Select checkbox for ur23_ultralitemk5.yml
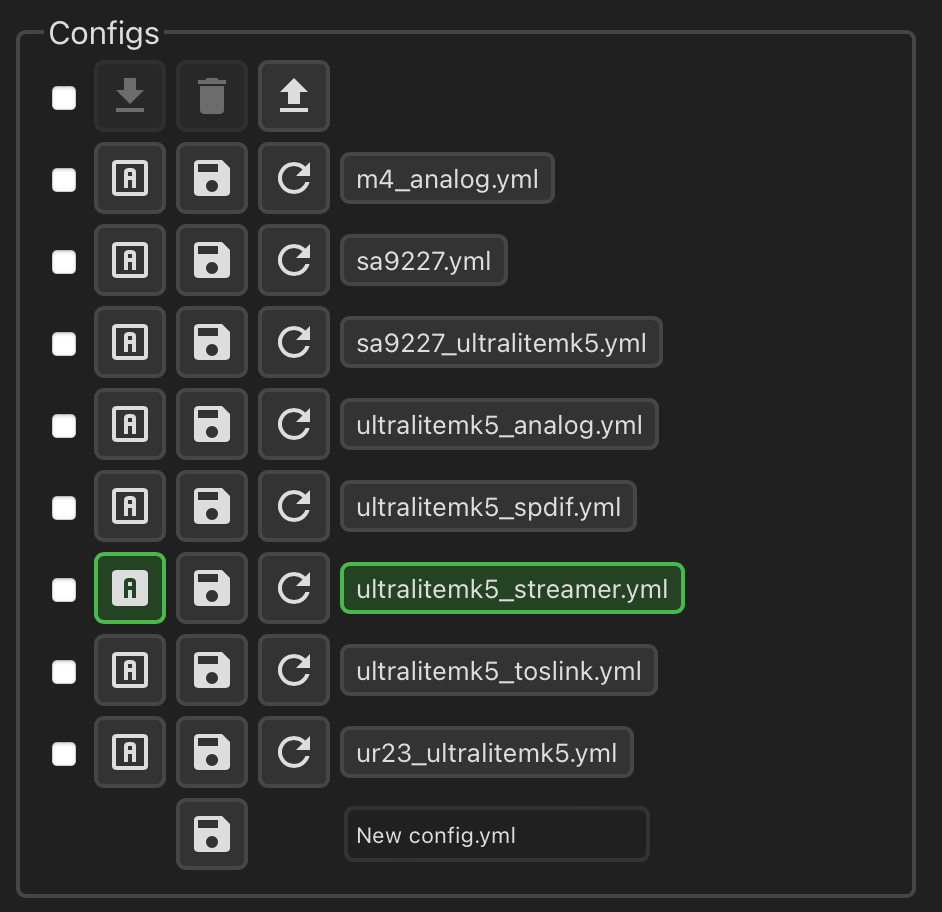The height and width of the screenshot is (912, 942). tap(64, 754)
